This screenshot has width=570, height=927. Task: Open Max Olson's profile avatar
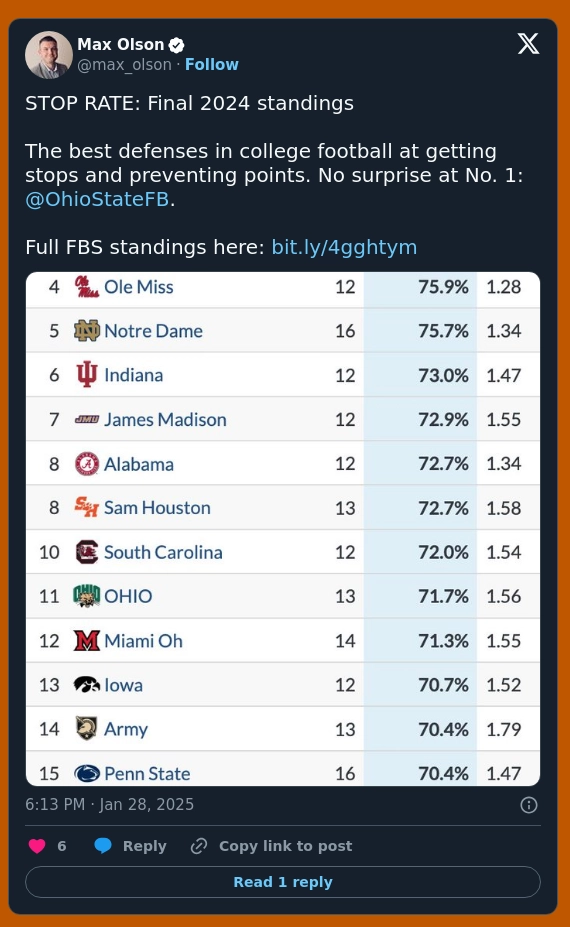(48, 54)
